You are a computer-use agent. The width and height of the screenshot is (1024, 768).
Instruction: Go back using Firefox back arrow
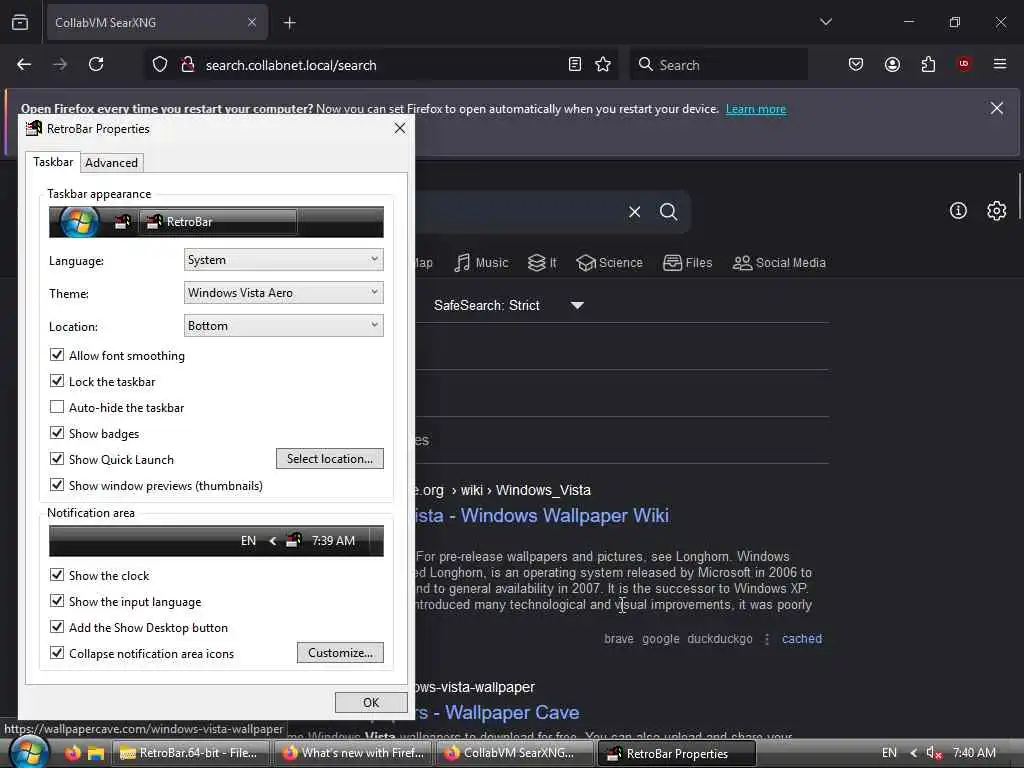[24, 65]
